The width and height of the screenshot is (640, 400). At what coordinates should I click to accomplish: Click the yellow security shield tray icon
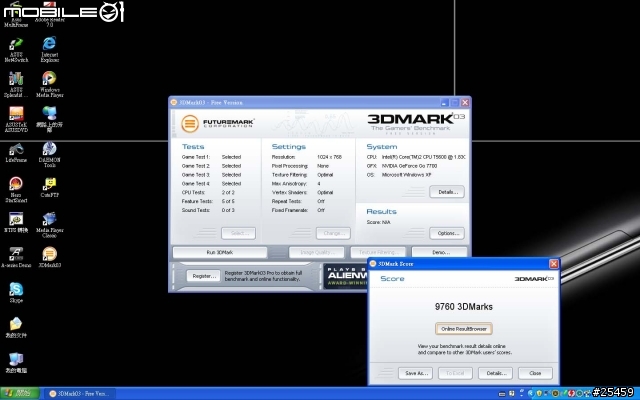[539, 393]
